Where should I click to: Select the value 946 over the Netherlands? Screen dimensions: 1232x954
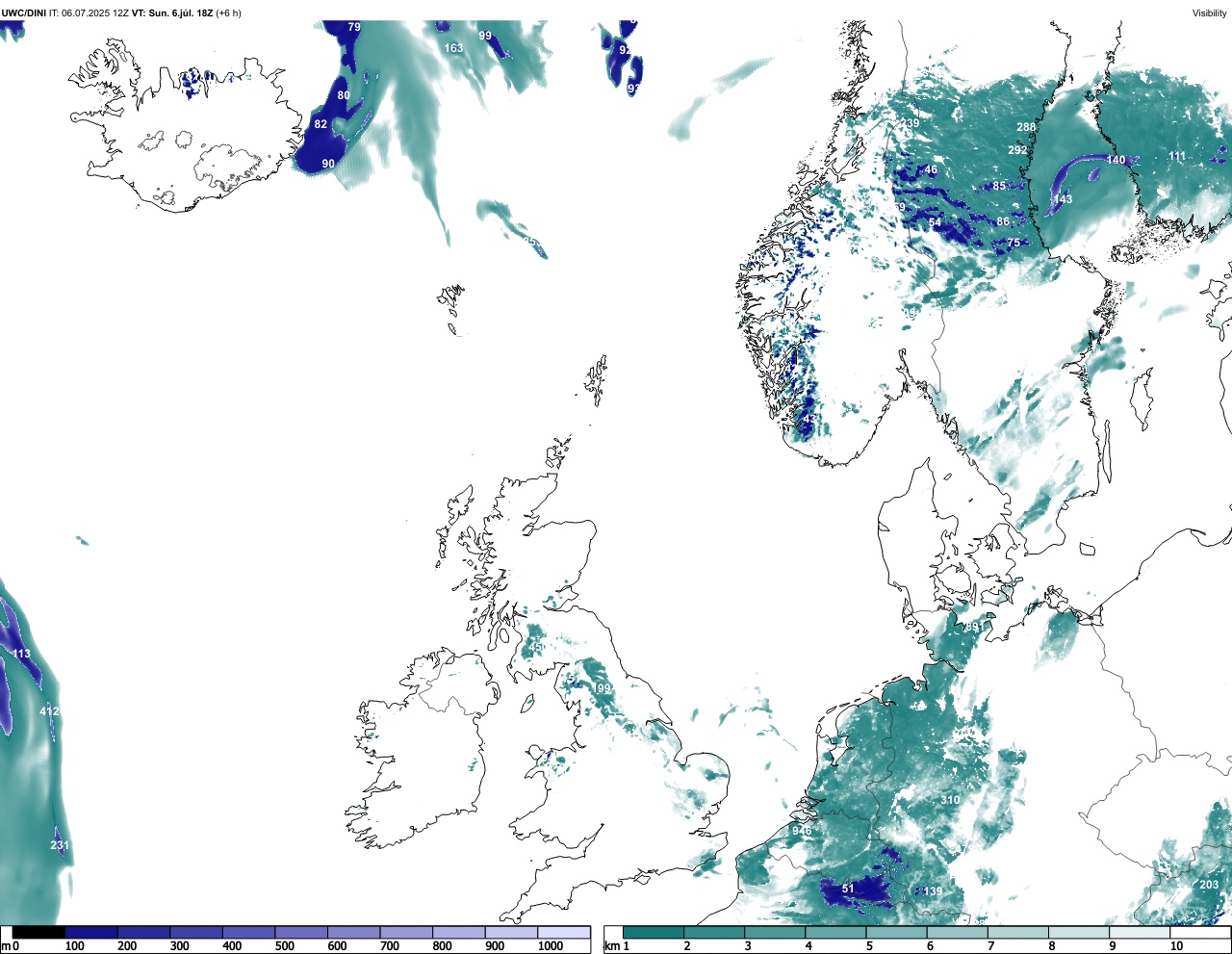click(802, 831)
